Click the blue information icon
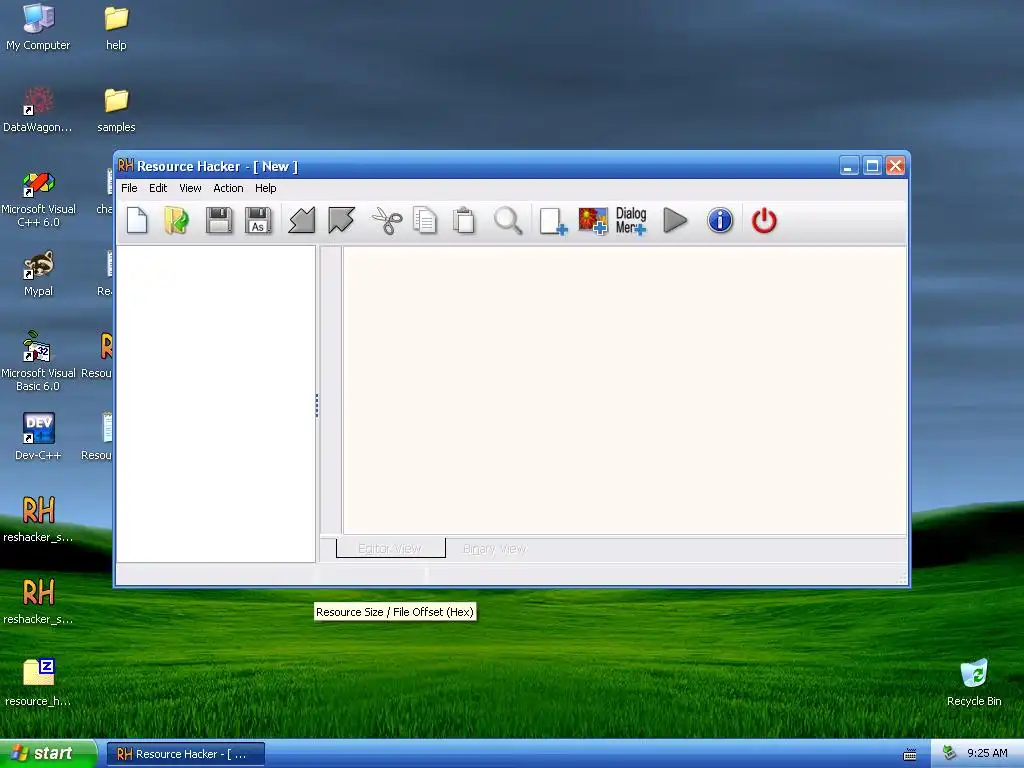Image resolution: width=1024 pixels, height=768 pixels. tap(720, 220)
